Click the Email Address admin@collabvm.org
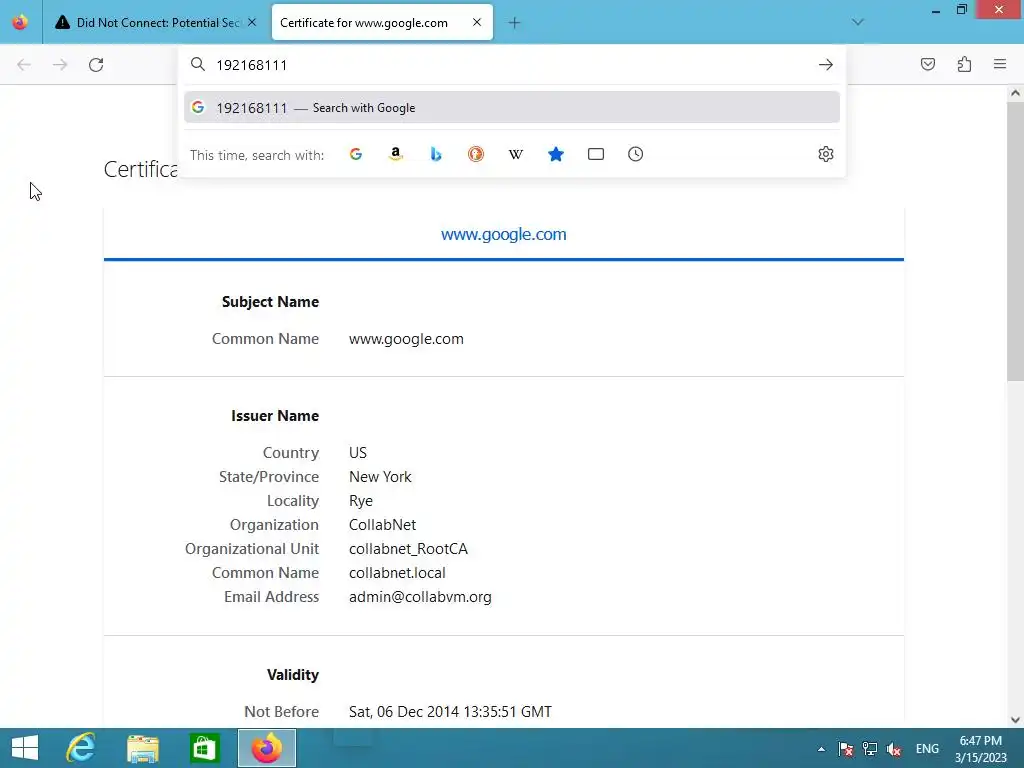Screen dimensions: 1024x768 420,597
